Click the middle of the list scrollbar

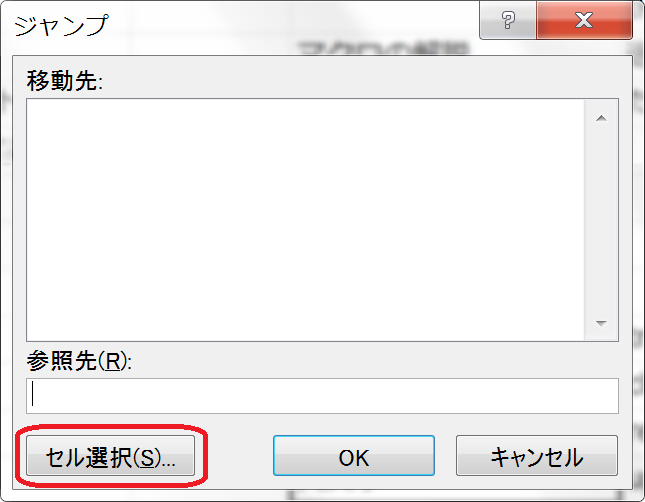pyautogui.click(x=601, y=220)
